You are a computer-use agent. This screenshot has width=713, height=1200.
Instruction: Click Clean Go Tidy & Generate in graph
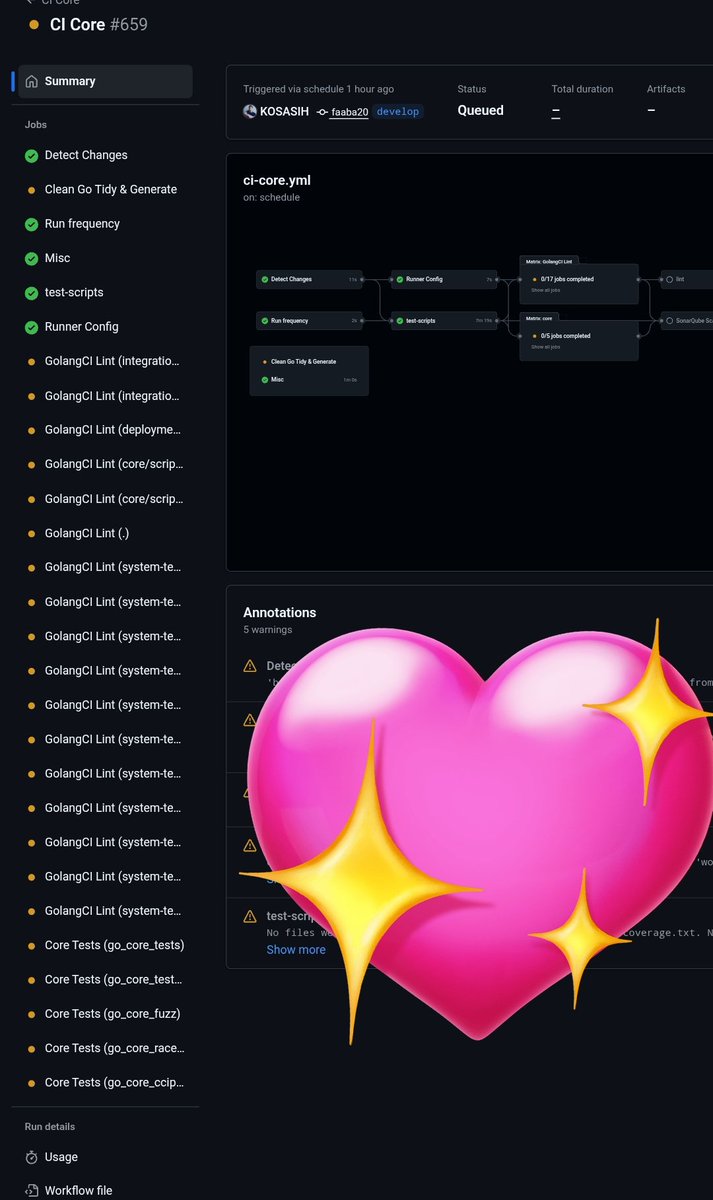(x=303, y=361)
